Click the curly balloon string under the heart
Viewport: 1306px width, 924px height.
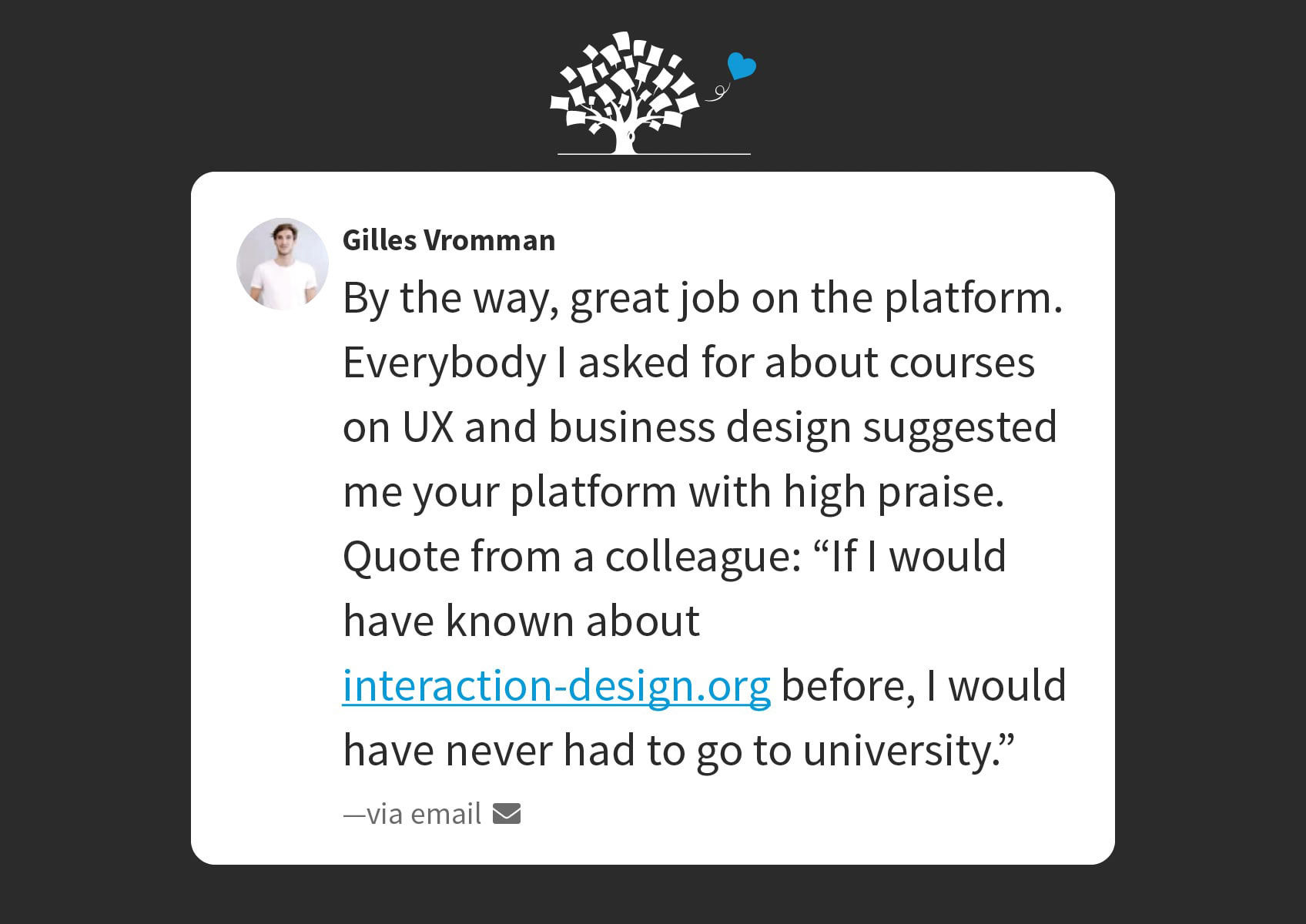tap(717, 92)
